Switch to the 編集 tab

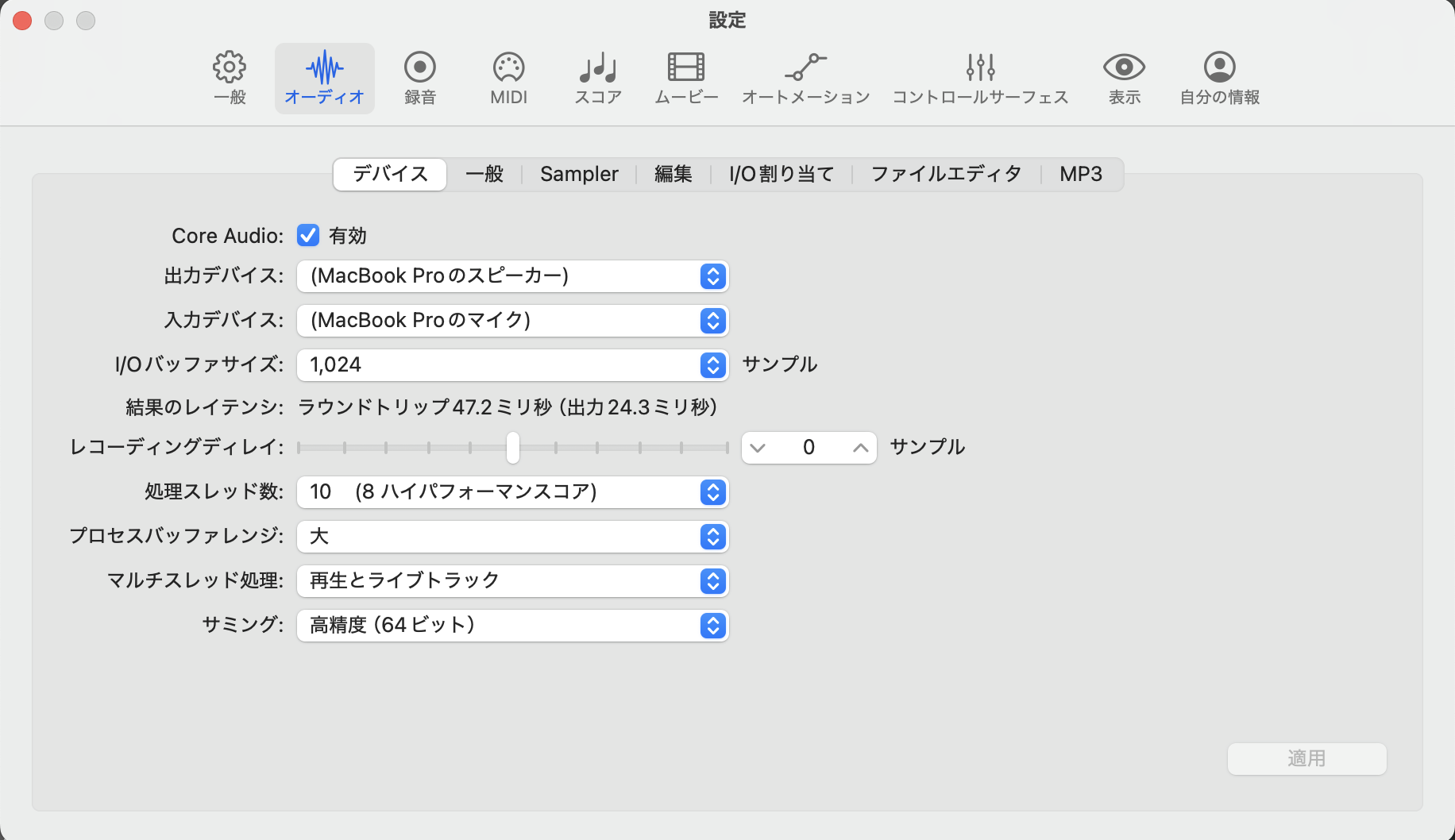tap(673, 174)
